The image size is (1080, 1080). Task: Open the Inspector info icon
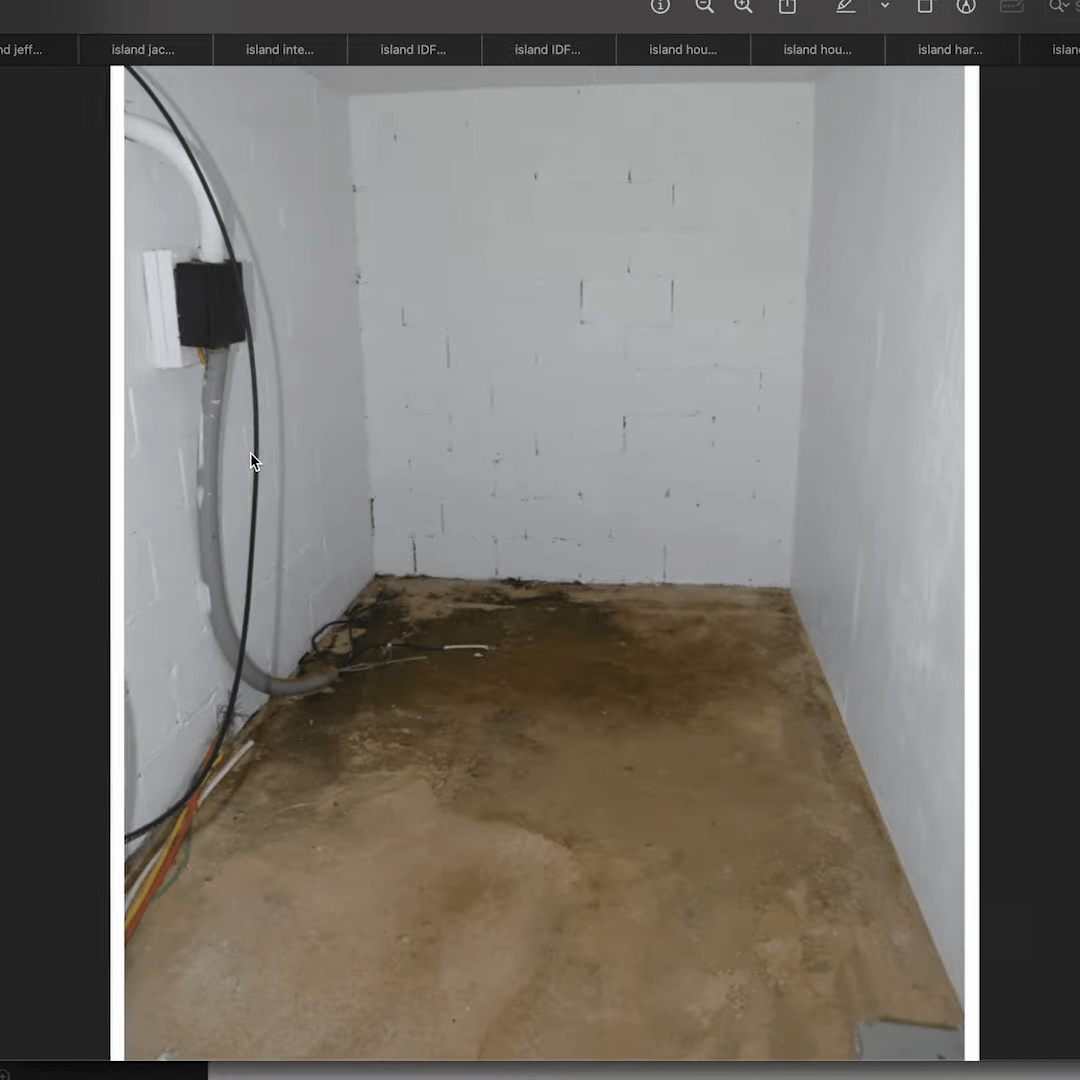pyautogui.click(x=660, y=6)
